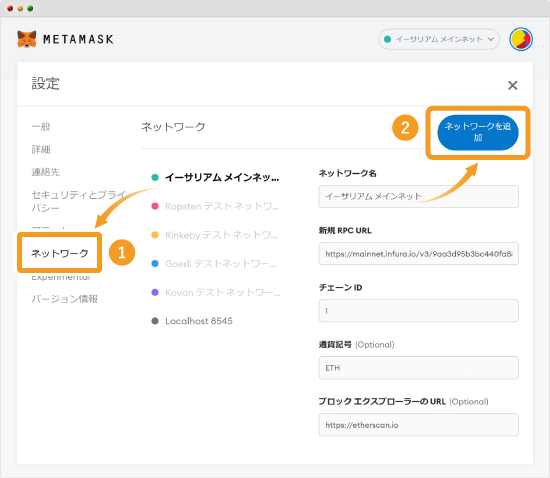Click the green window maximize dot
550x478 pixels.
30,8
